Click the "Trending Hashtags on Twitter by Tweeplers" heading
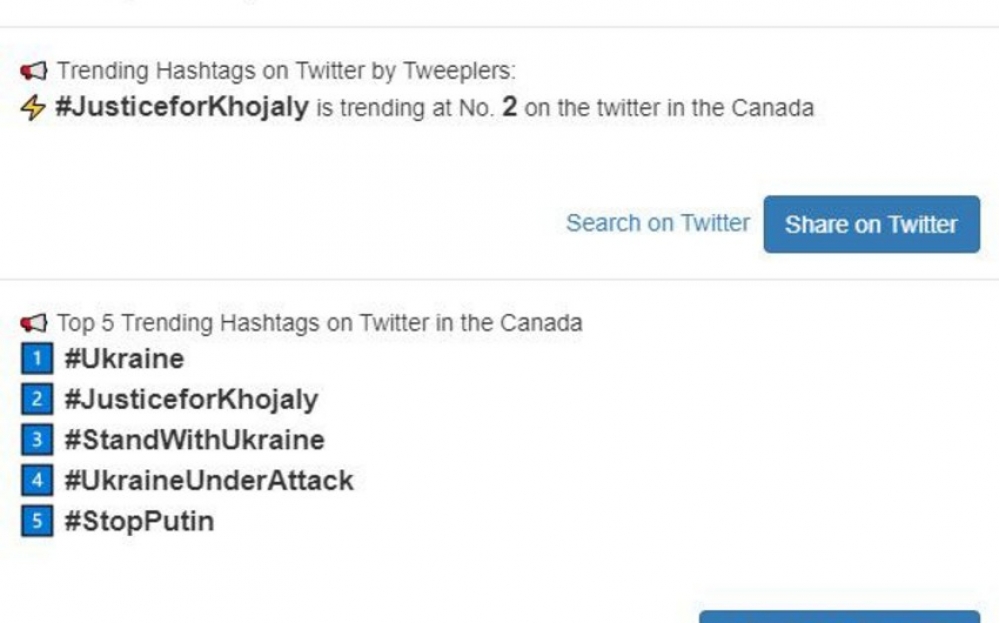1000x623 pixels. (x=286, y=72)
